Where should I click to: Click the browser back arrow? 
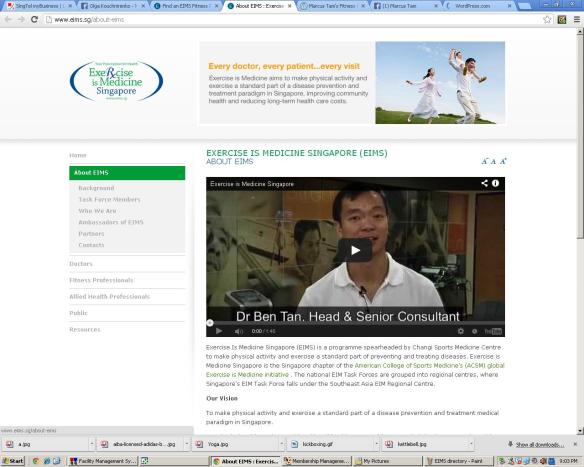[x=8, y=19]
